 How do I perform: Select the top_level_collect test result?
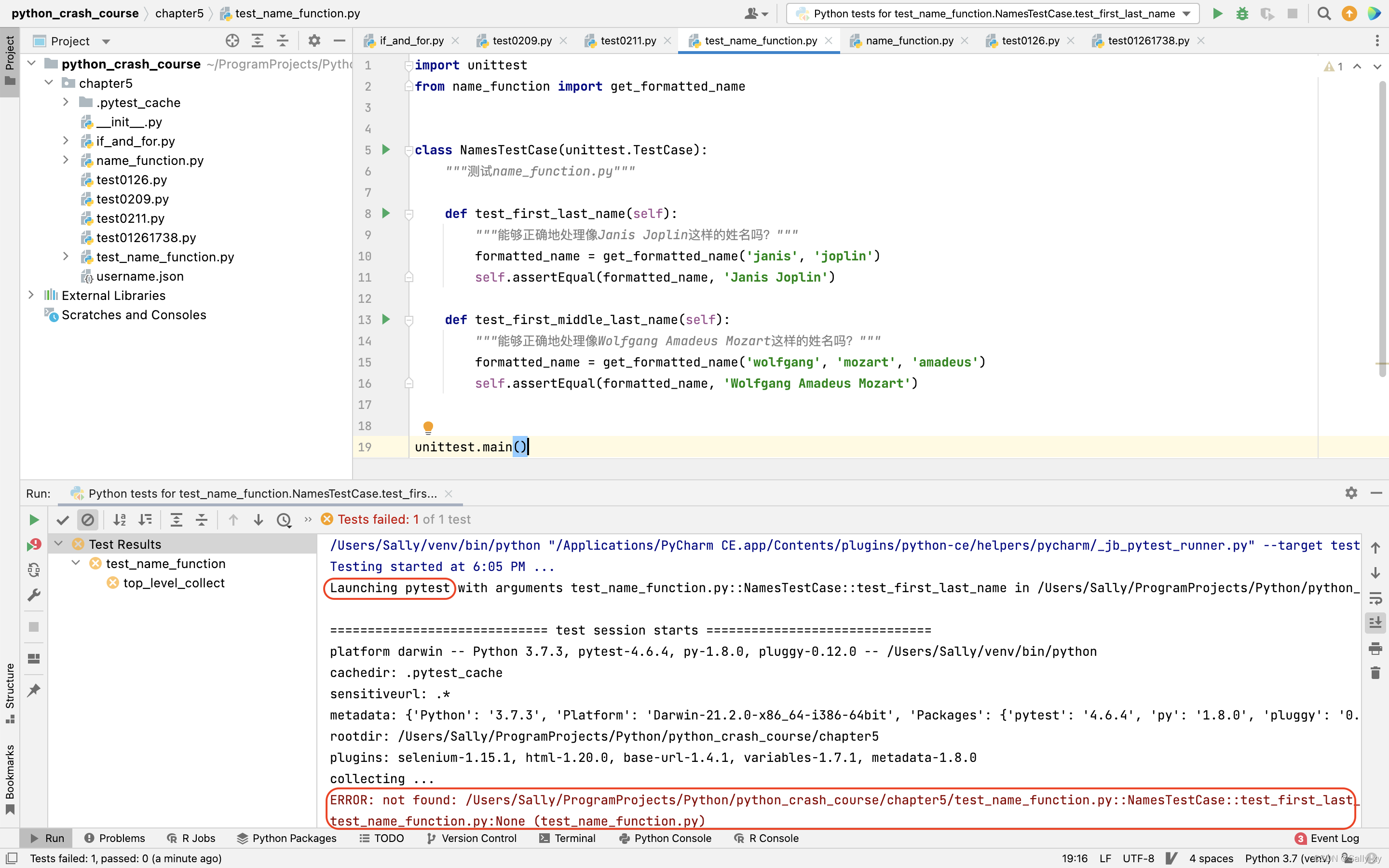(x=173, y=583)
